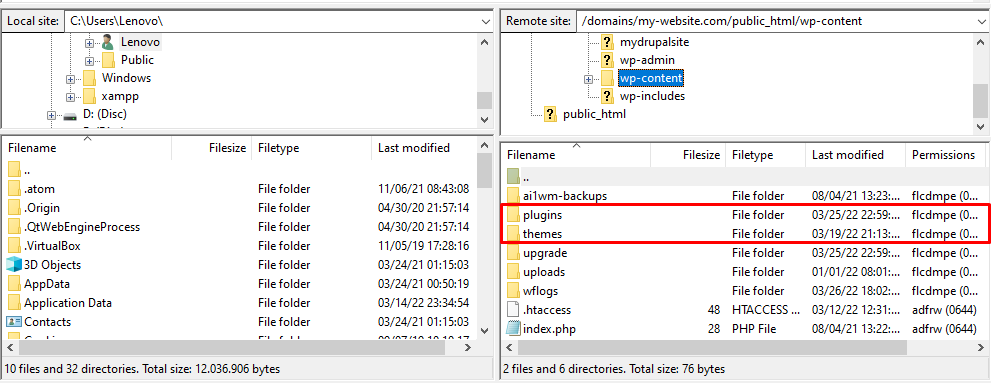Viewport: 991px width, 383px height.
Task: Select the public_html item in remote tree
Action: click(x=594, y=114)
